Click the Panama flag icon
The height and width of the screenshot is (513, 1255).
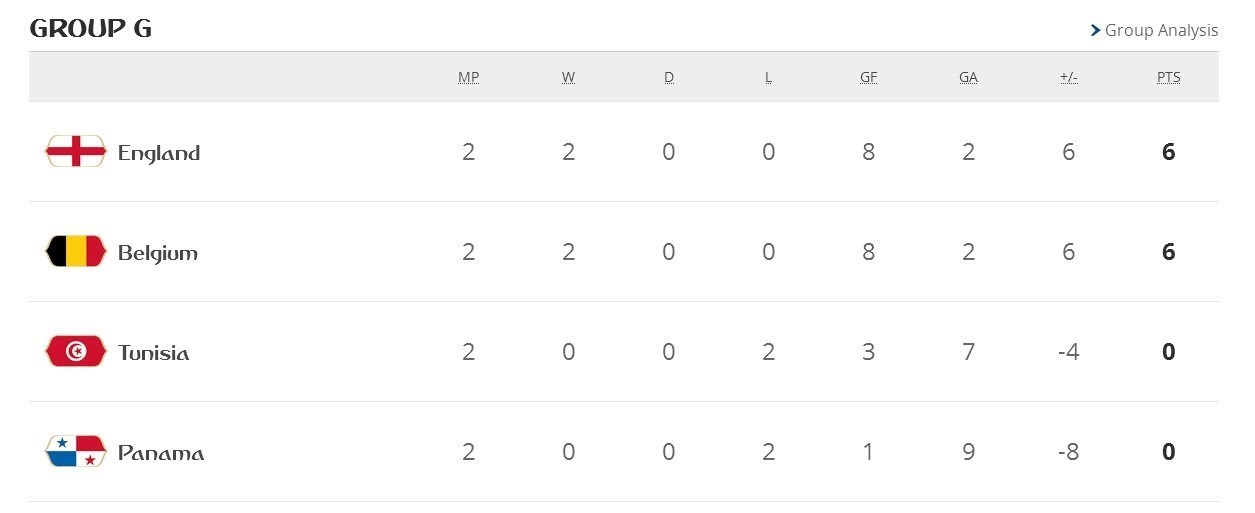pos(75,452)
